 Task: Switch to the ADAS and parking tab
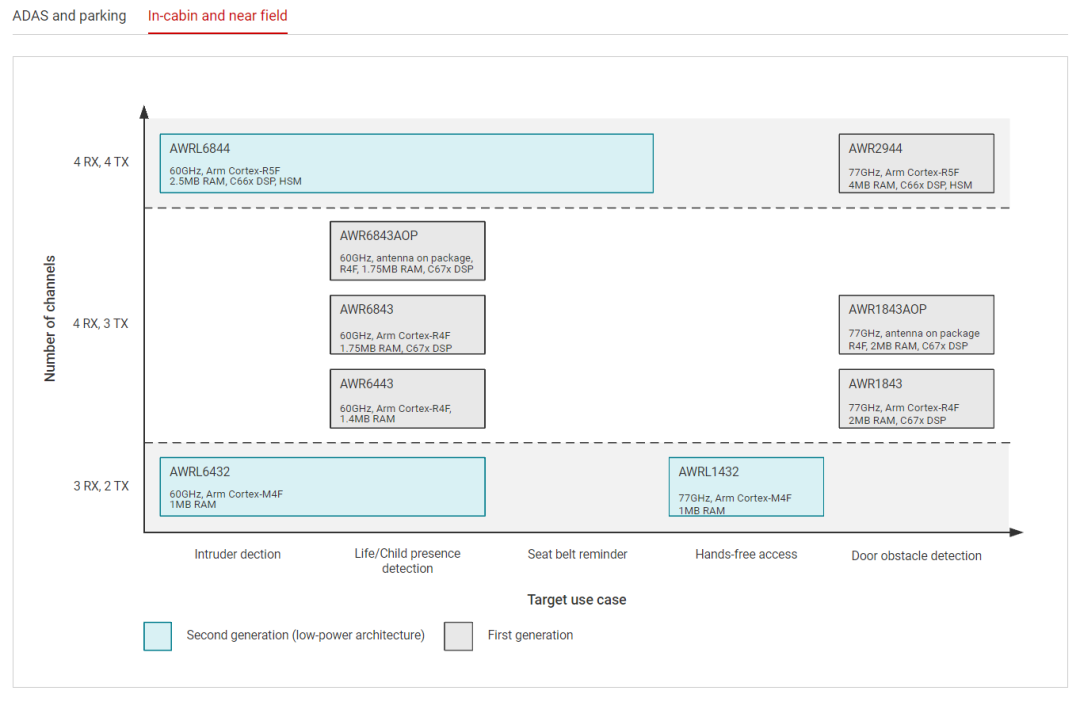pyautogui.click(x=69, y=16)
